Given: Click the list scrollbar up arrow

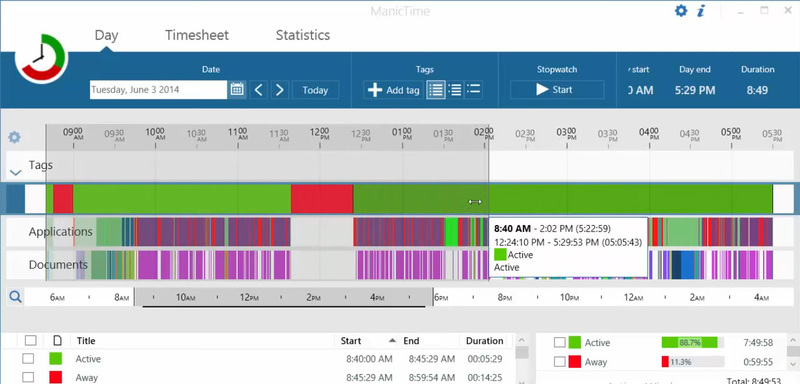Looking at the screenshot, I should [x=521, y=340].
